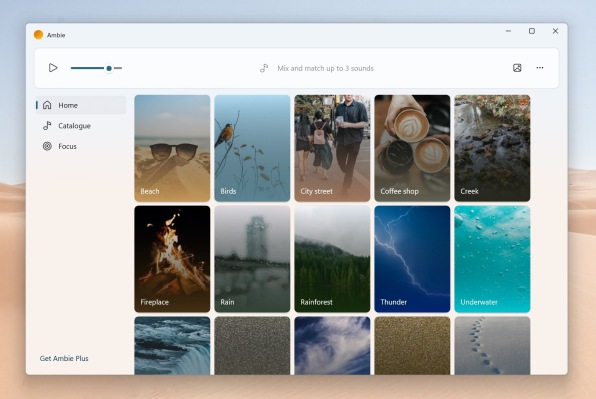
Task: Choose the Underwater sound tile
Action: [x=492, y=259]
